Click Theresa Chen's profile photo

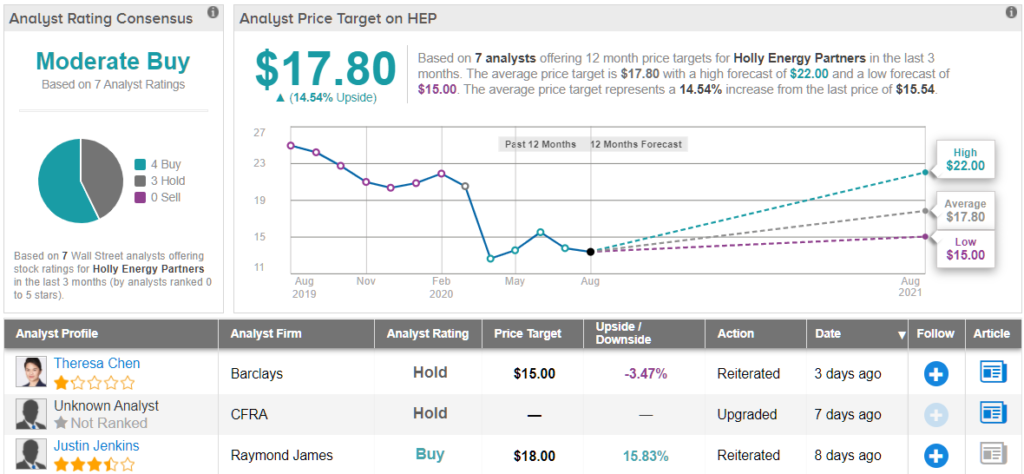click(31, 372)
